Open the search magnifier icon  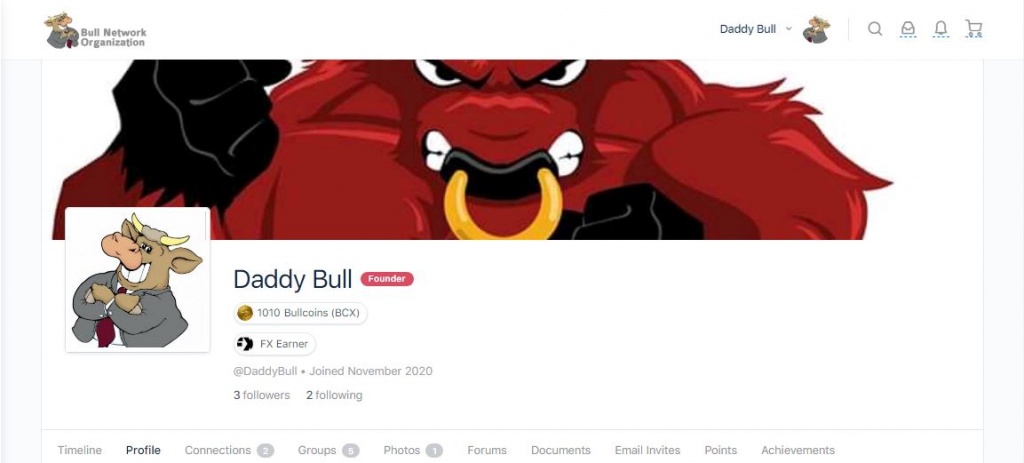coord(874,29)
